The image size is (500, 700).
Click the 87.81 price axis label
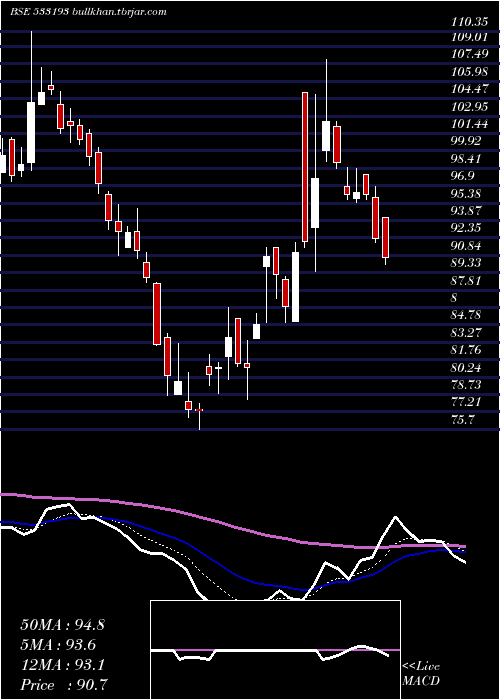tap(466, 280)
